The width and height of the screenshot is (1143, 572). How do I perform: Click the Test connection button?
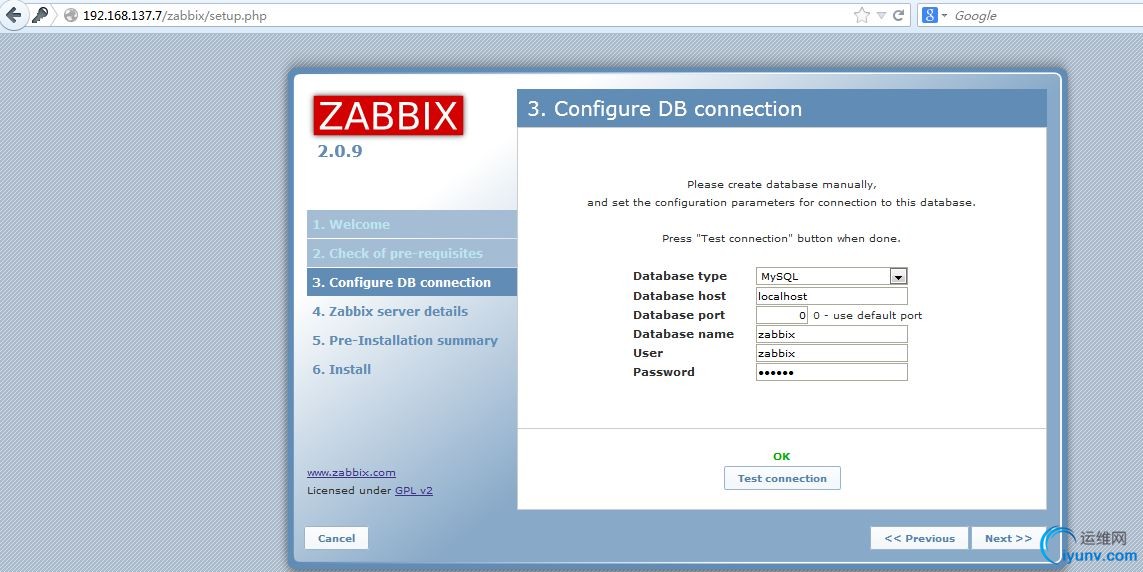782,478
